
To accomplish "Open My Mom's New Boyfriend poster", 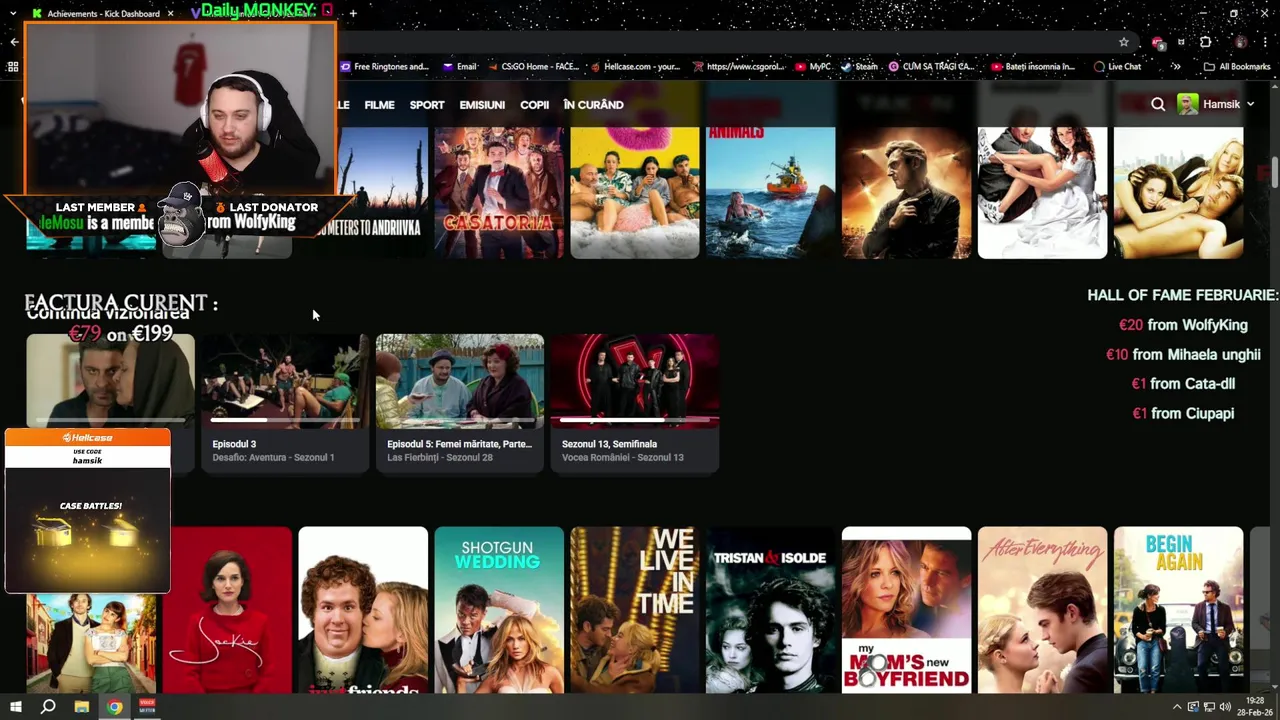I will [906, 610].
